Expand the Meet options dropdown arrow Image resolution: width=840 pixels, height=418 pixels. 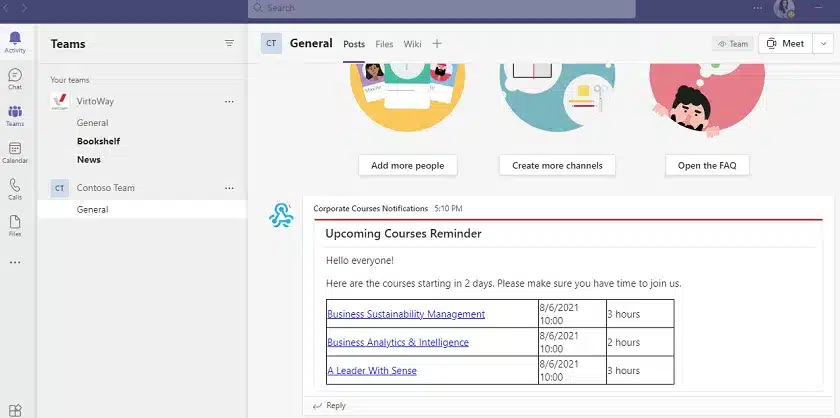click(x=823, y=44)
